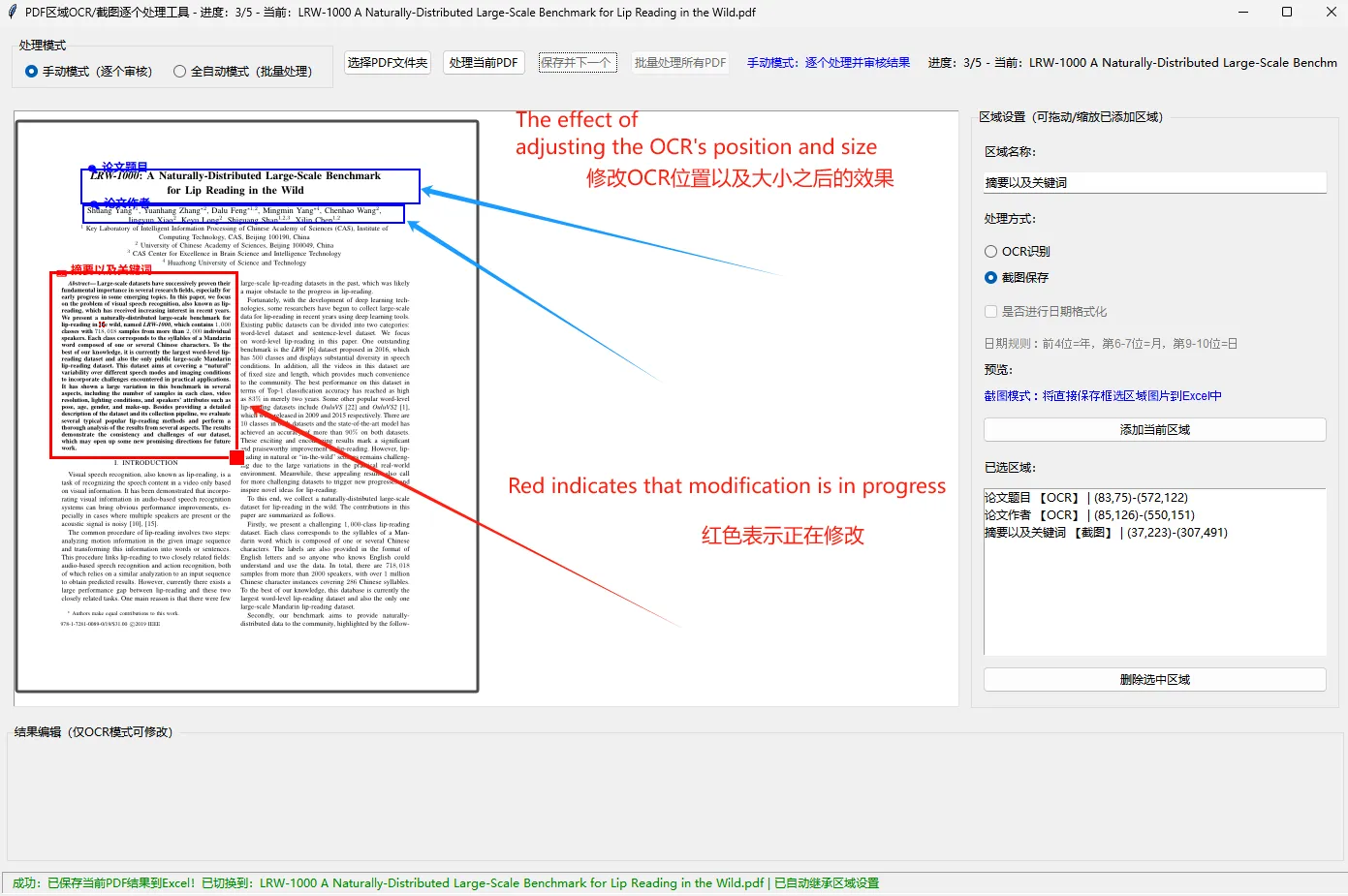Click the 选择PDF文件夹 button

click(387, 61)
